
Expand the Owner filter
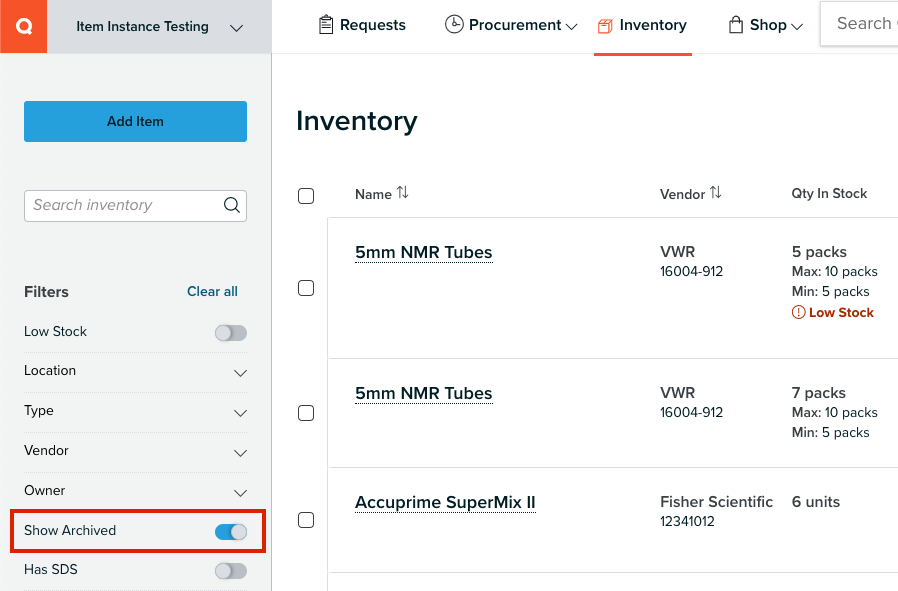coord(135,491)
